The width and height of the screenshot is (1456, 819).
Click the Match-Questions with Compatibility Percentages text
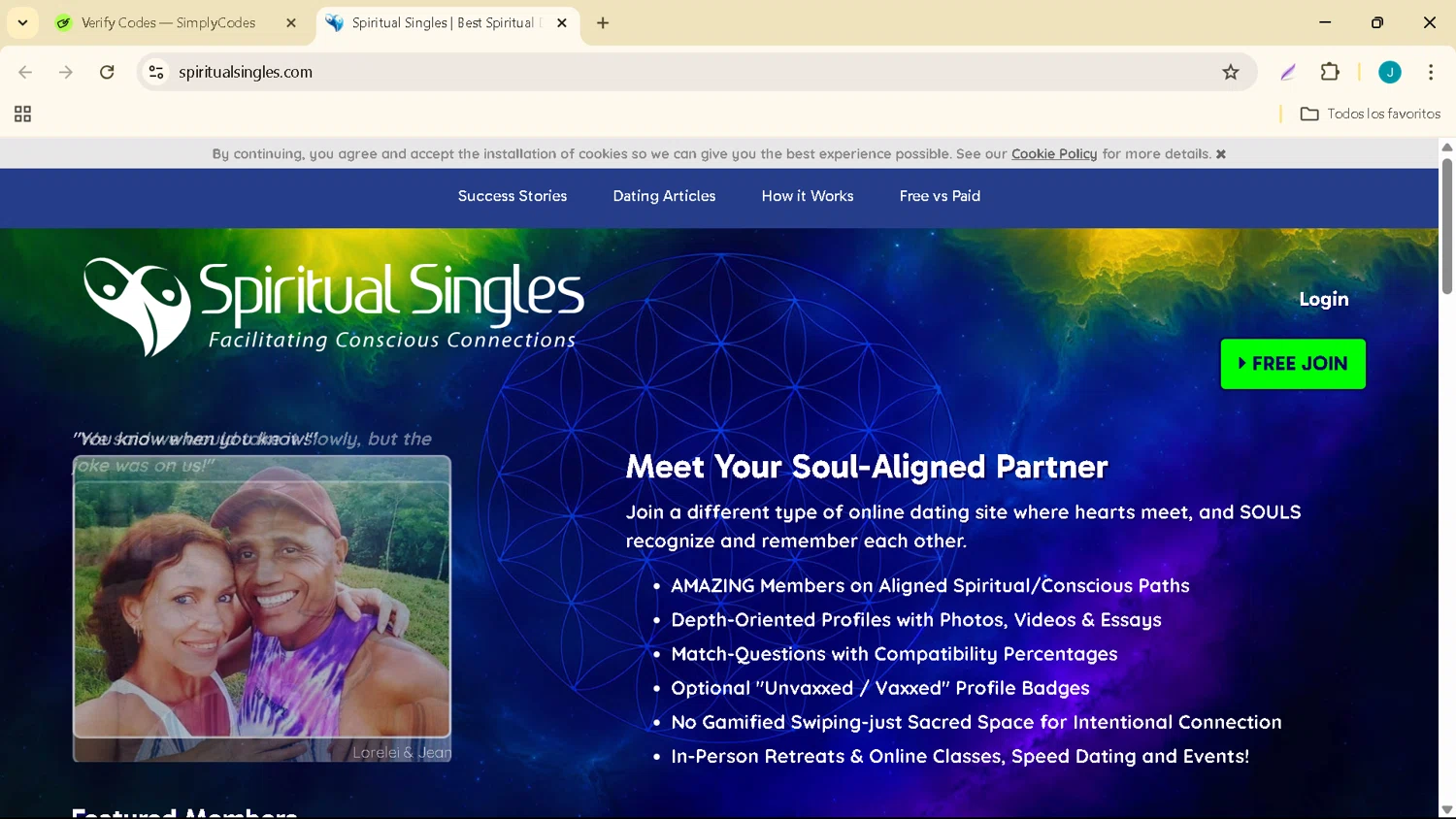894,654
